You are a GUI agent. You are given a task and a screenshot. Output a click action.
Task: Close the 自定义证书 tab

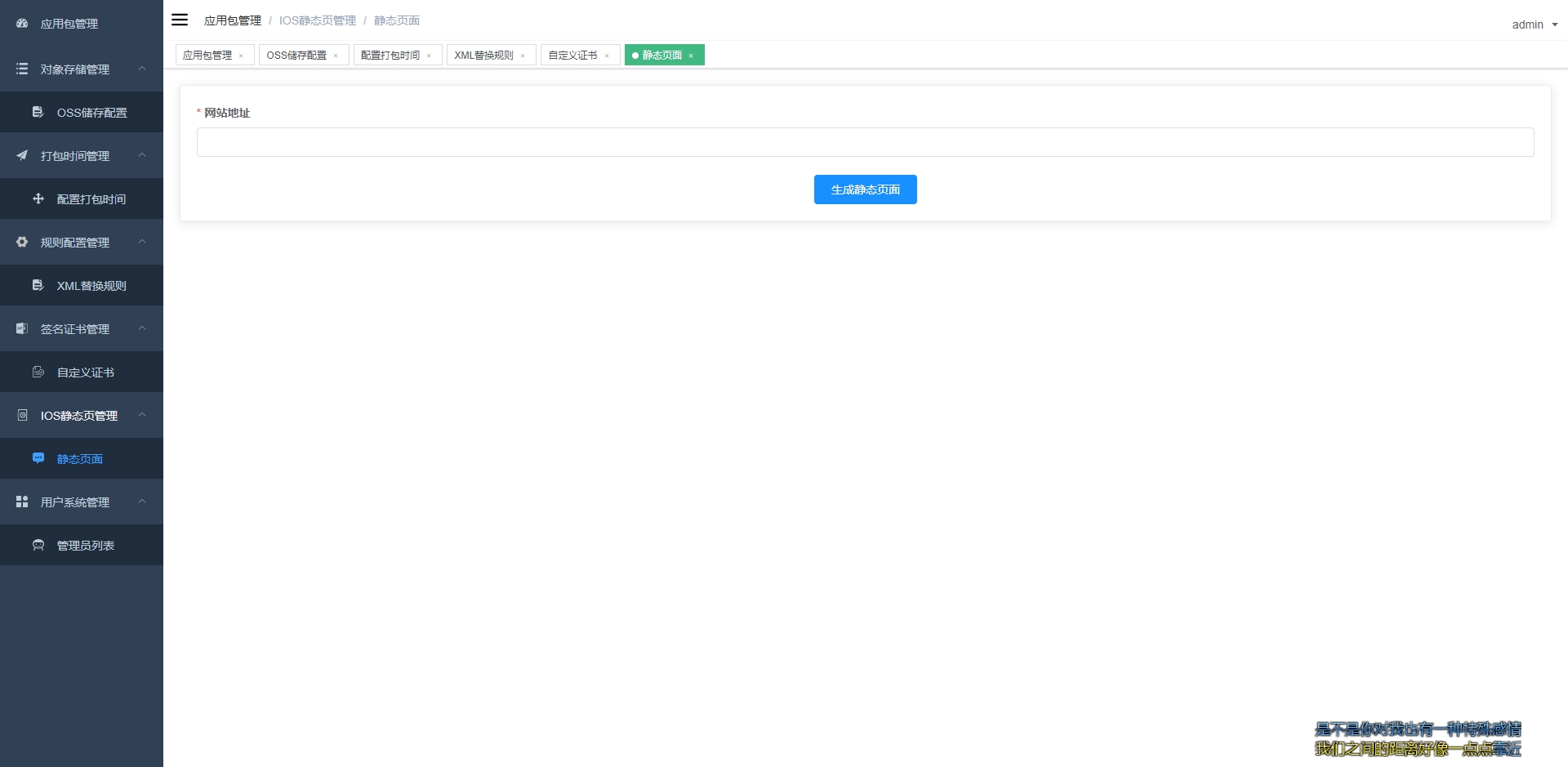click(x=607, y=56)
